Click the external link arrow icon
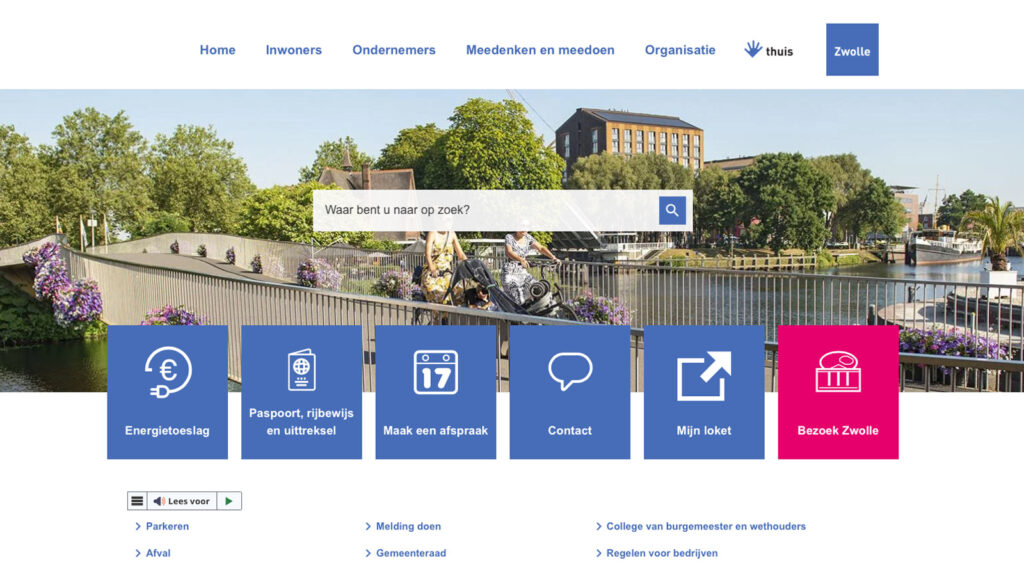 (704, 376)
